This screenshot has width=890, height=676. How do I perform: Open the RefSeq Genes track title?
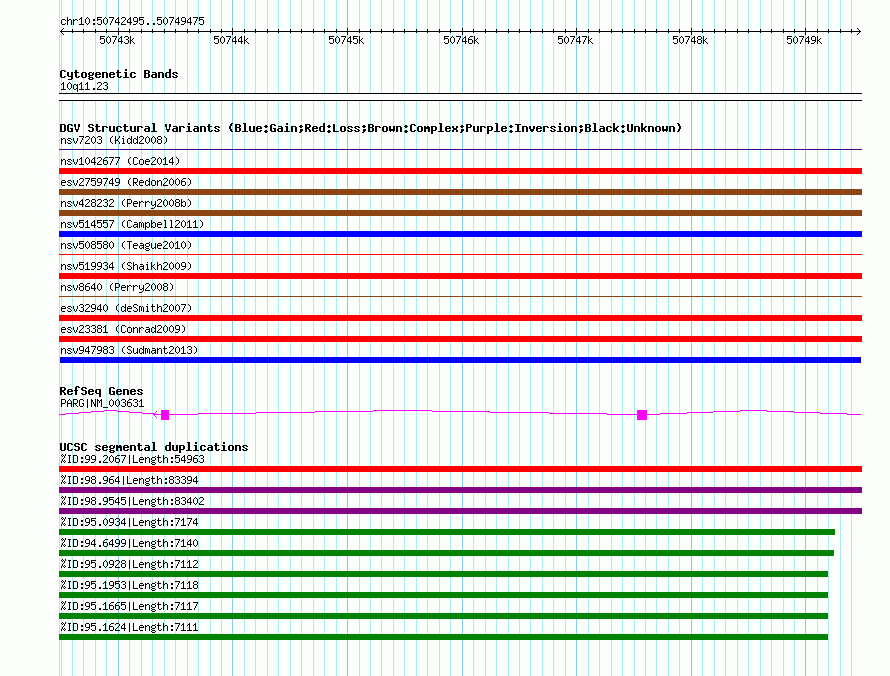[101, 391]
